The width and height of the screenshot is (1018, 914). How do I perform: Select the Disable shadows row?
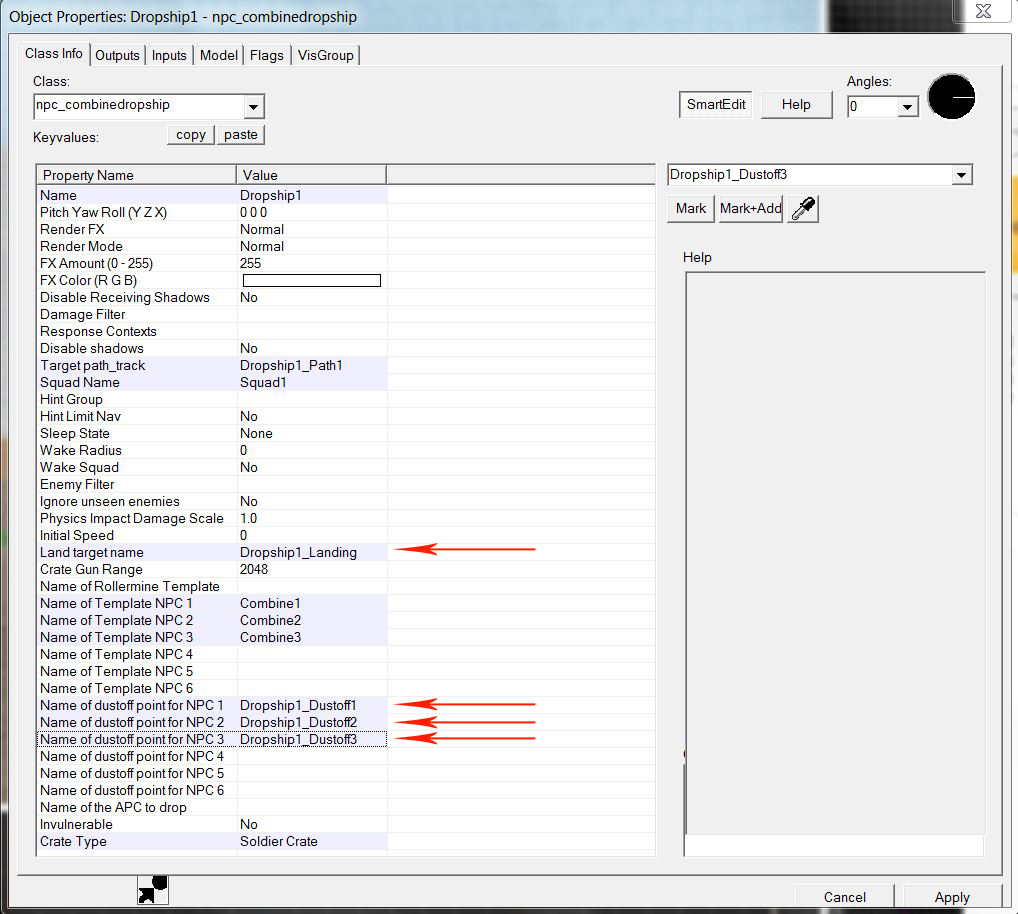coord(212,349)
